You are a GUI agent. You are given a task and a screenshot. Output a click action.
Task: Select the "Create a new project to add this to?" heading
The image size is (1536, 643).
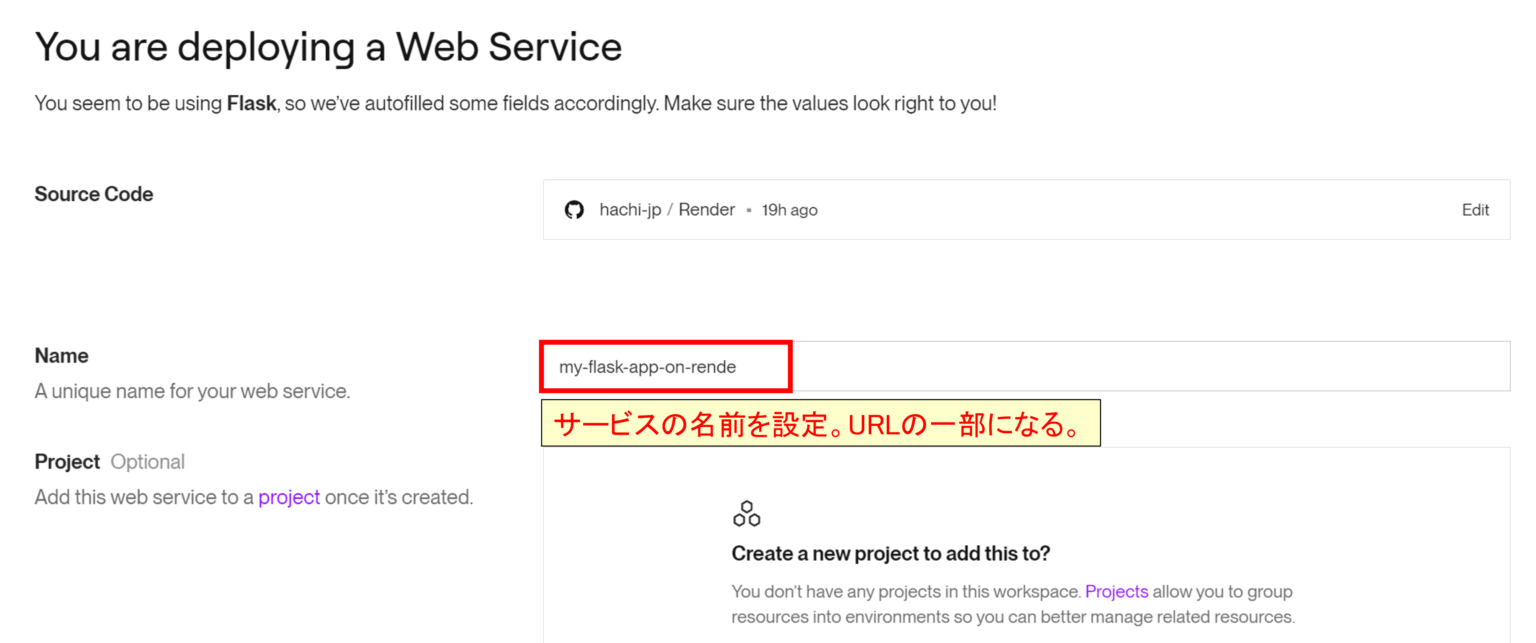coord(890,554)
